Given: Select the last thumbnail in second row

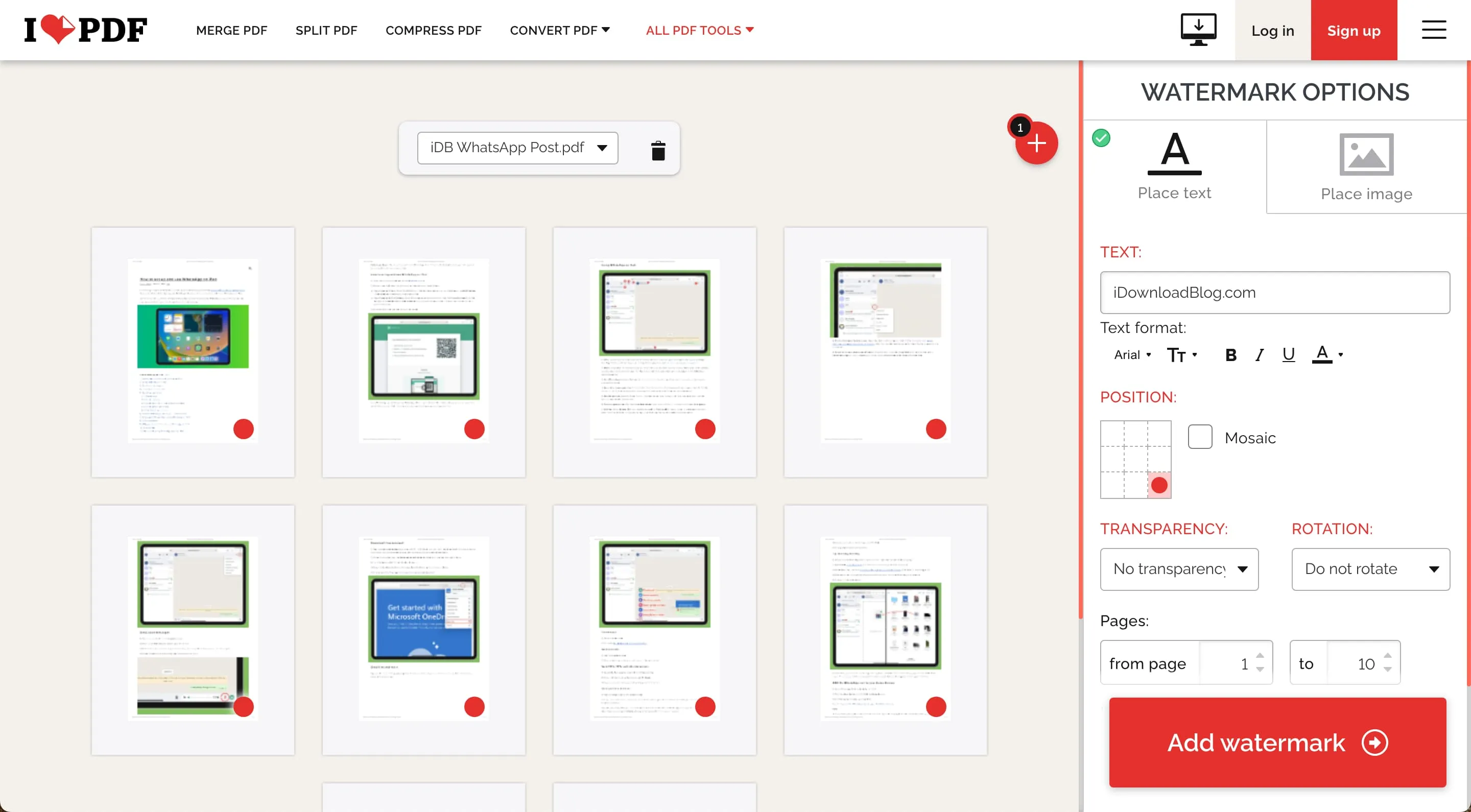Looking at the screenshot, I should pyautogui.click(x=885, y=630).
